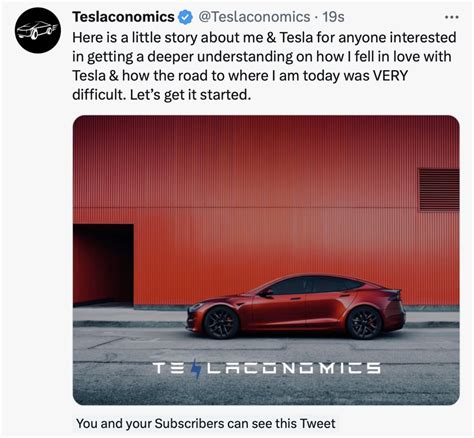This screenshot has width=474, height=438.
Task: Click the asphalt road below the watermark
Action: 266,390
